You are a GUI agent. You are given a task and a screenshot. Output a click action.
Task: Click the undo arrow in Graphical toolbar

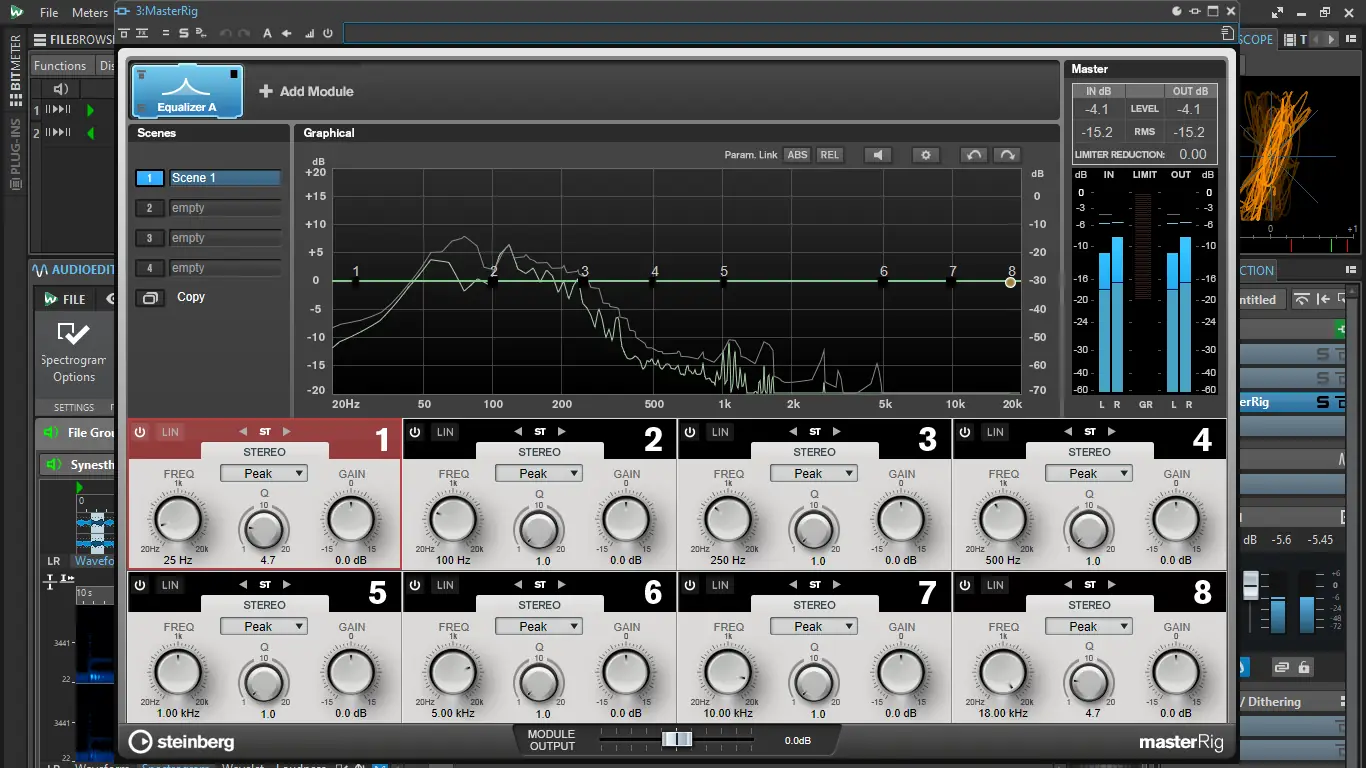coord(974,155)
